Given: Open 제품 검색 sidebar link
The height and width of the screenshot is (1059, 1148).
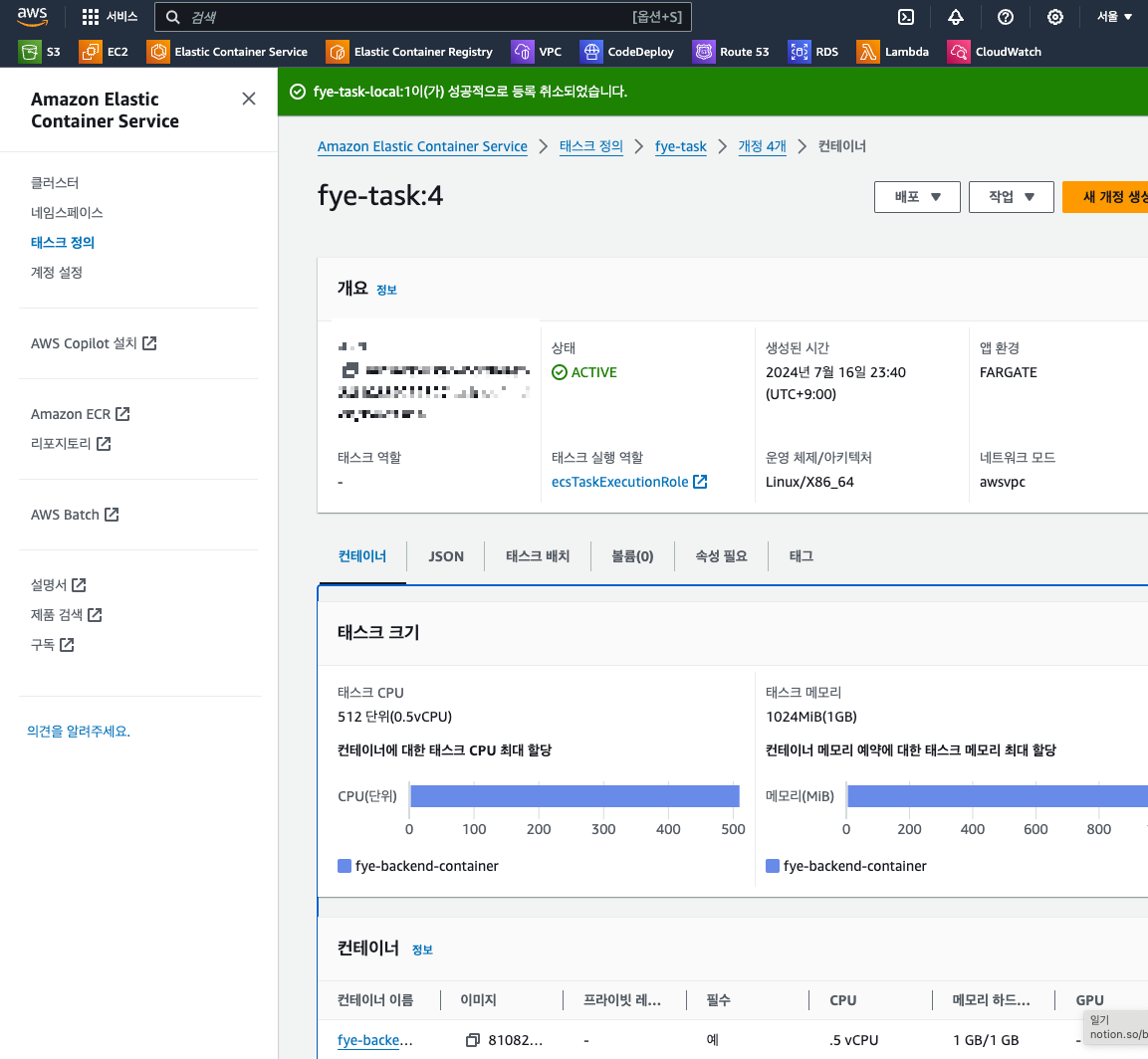Looking at the screenshot, I should 66,615.
